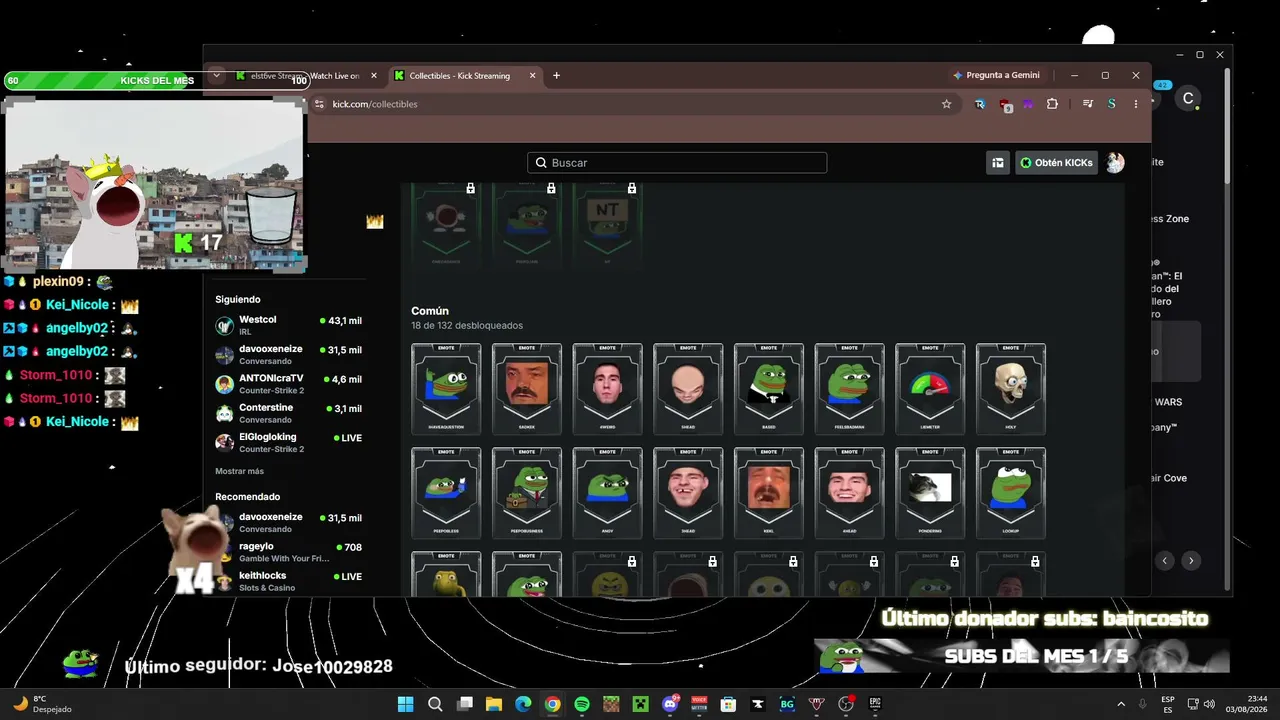Image resolution: width=1280 pixels, height=720 pixels.
Task: Open Microsoft Store from the taskbar
Action: tap(728, 704)
